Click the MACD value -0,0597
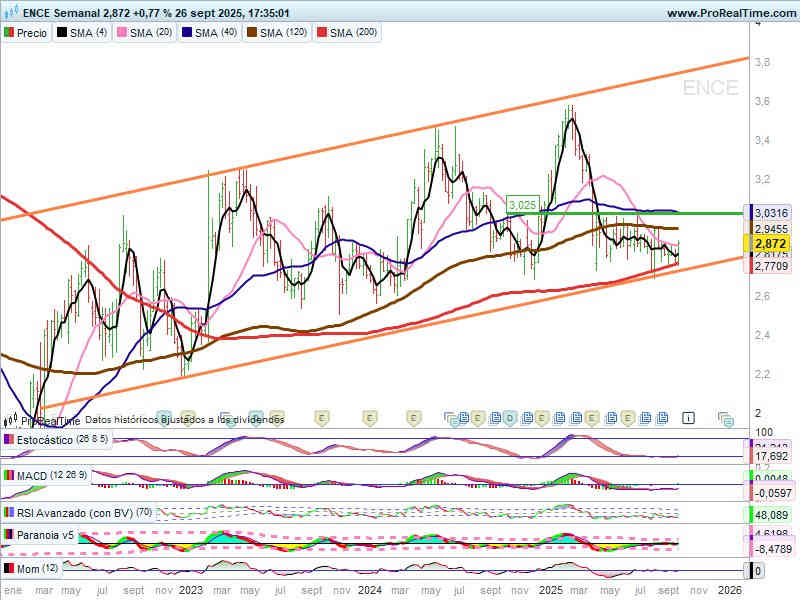The width and height of the screenshot is (800, 600). (771, 493)
